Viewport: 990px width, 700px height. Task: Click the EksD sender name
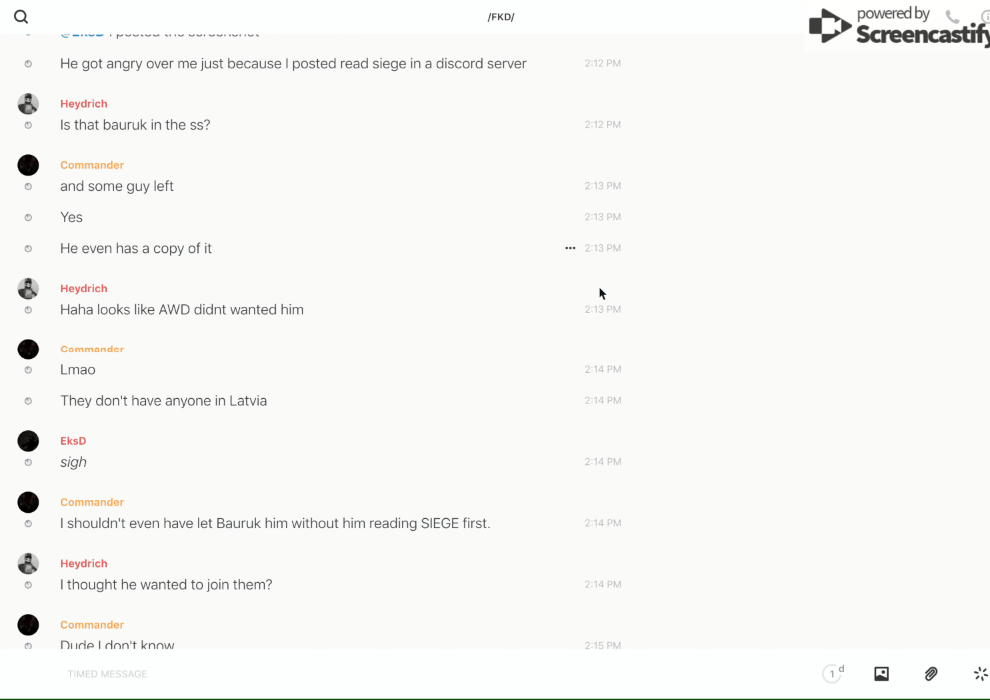73,441
